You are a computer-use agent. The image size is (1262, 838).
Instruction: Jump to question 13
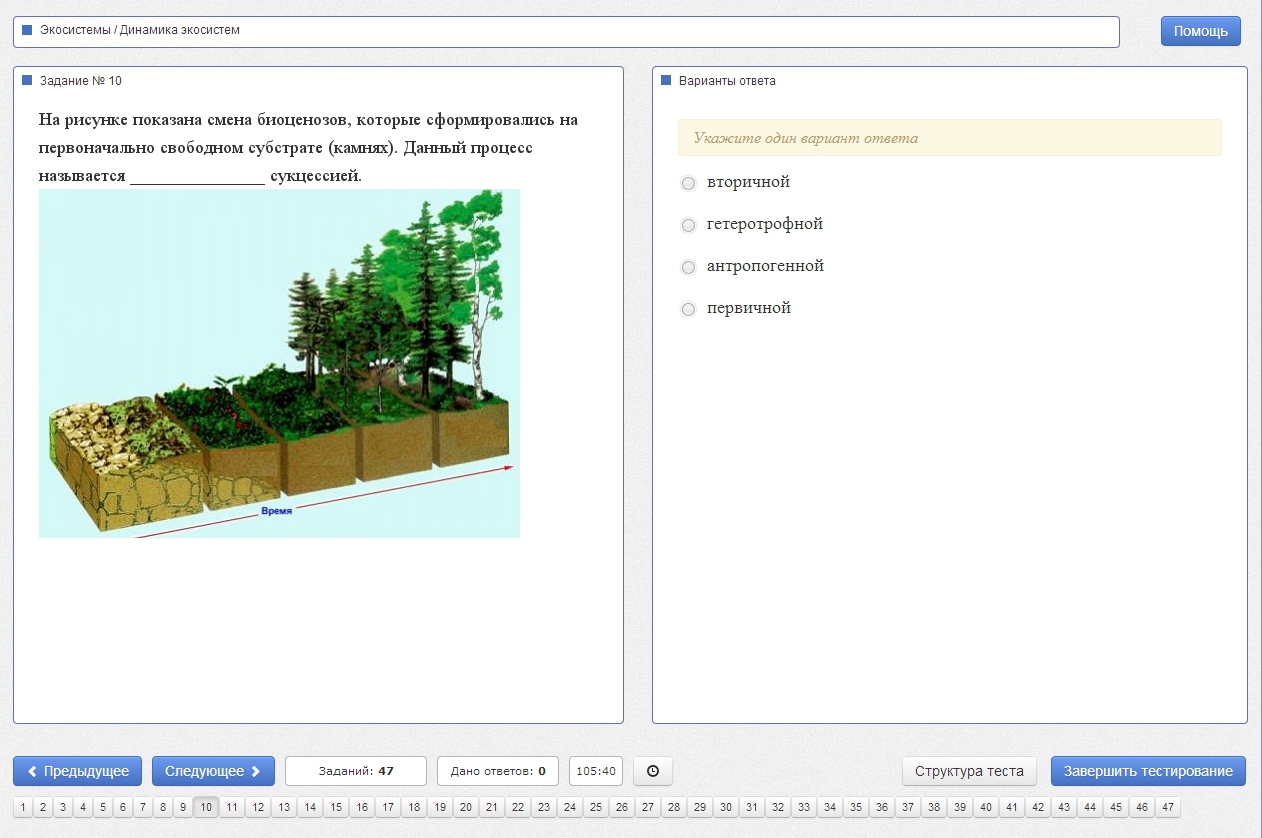click(284, 807)
